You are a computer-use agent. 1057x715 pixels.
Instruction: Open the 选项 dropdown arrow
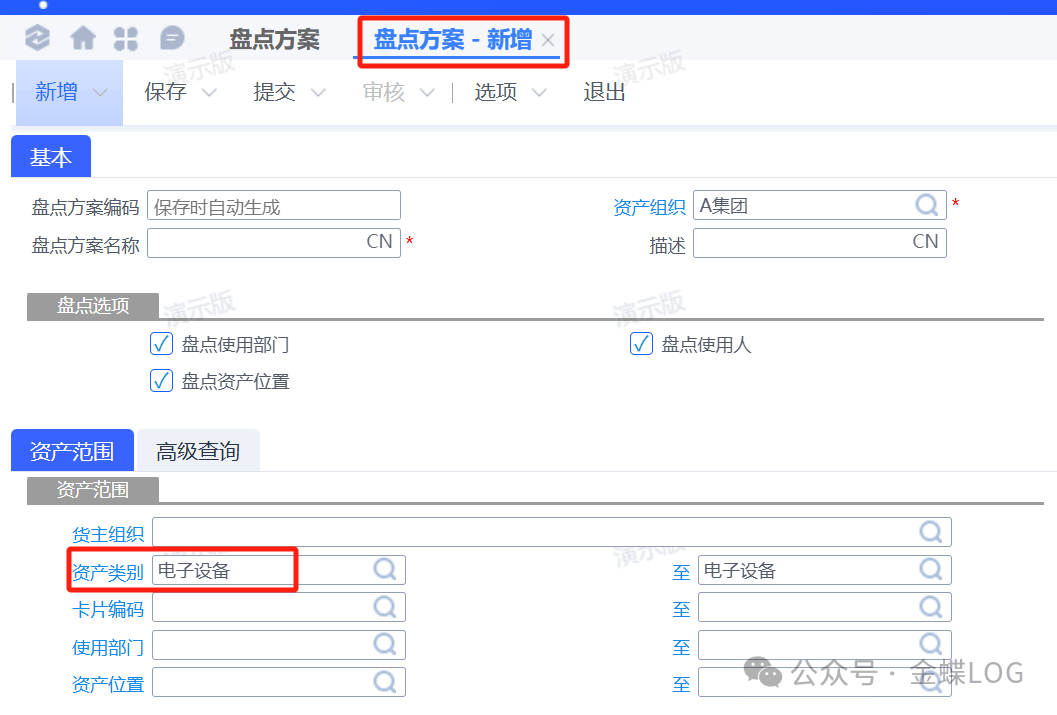point(539,93)
